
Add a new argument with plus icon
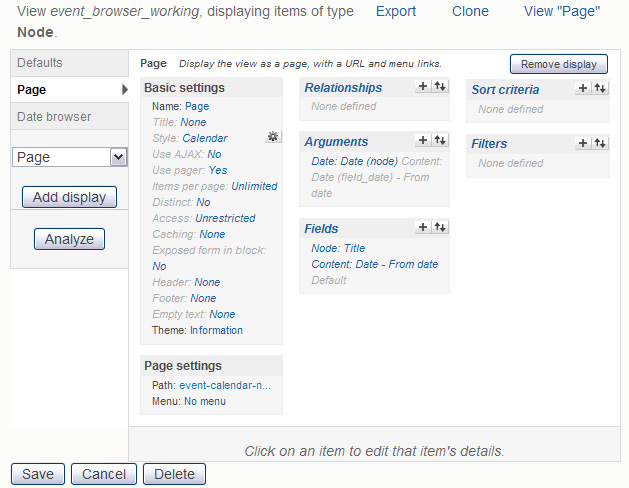(423, 141)
